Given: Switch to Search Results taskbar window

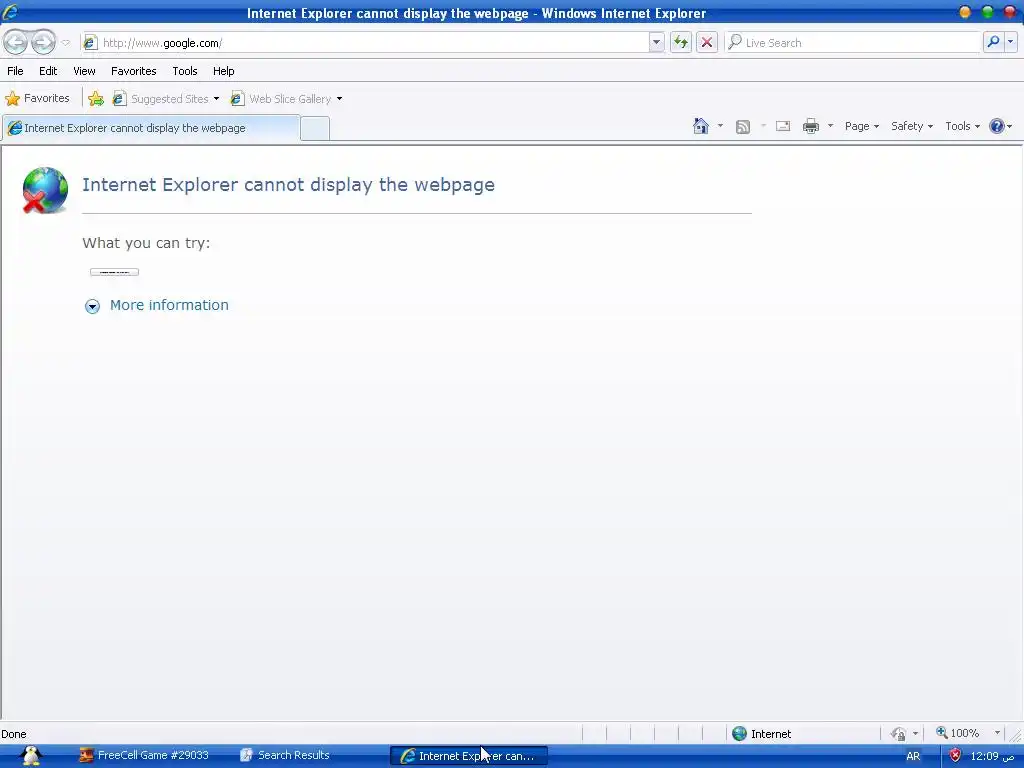Looking at the screenshot, I should (285, 756).
